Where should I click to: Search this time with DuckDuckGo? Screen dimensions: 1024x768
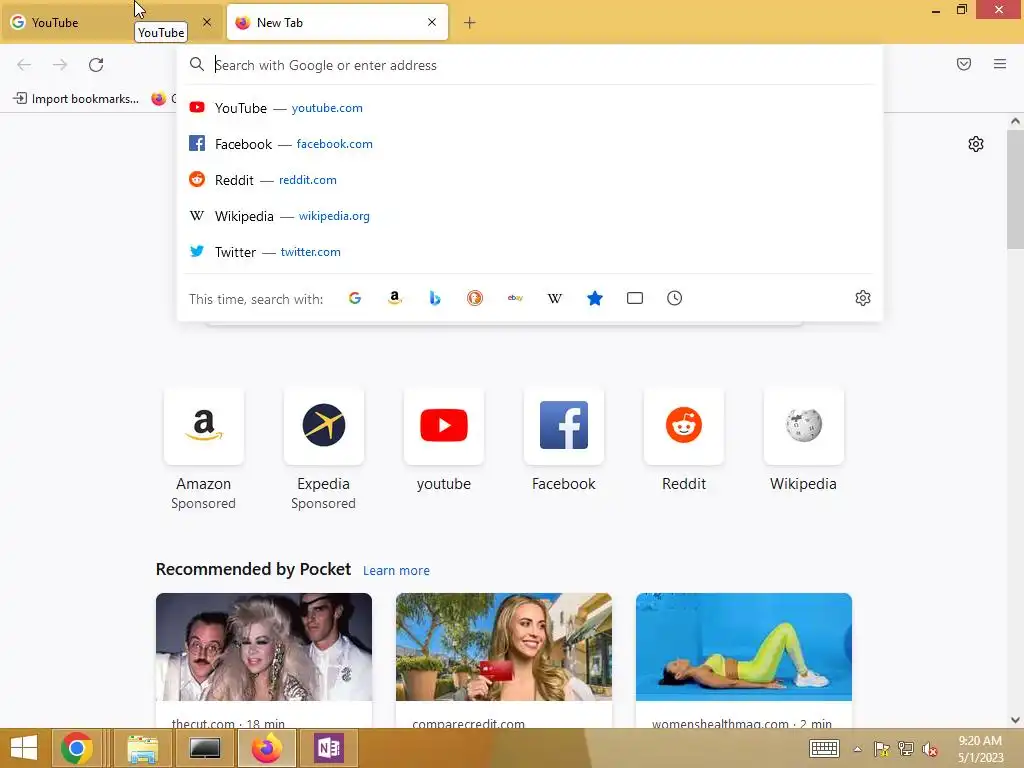click(x=475, y=298)
